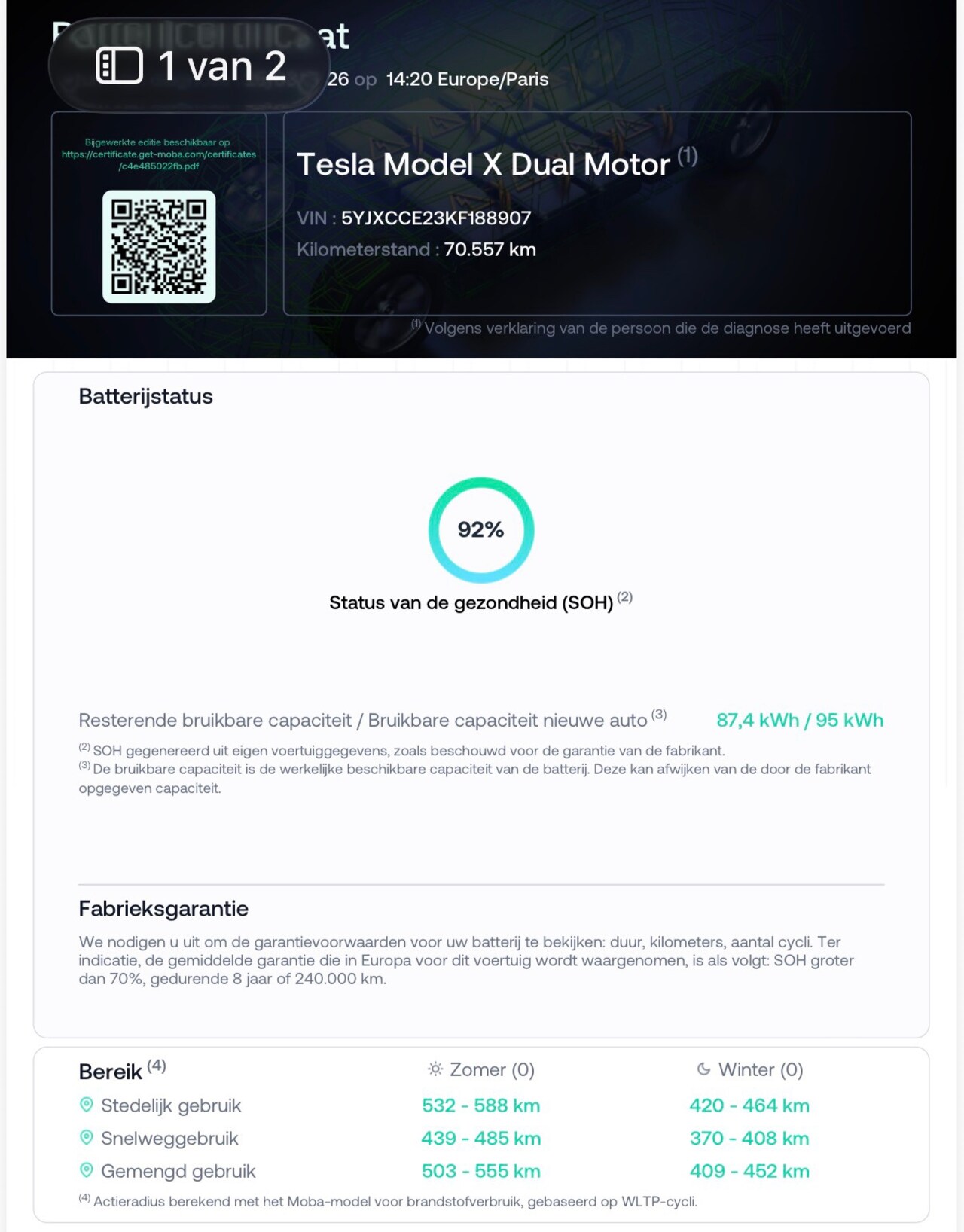This screenshot has height=1232, width=964.
Task: Click the winter highway range 370 - 408 km
Action: [x=749, y=1138]
